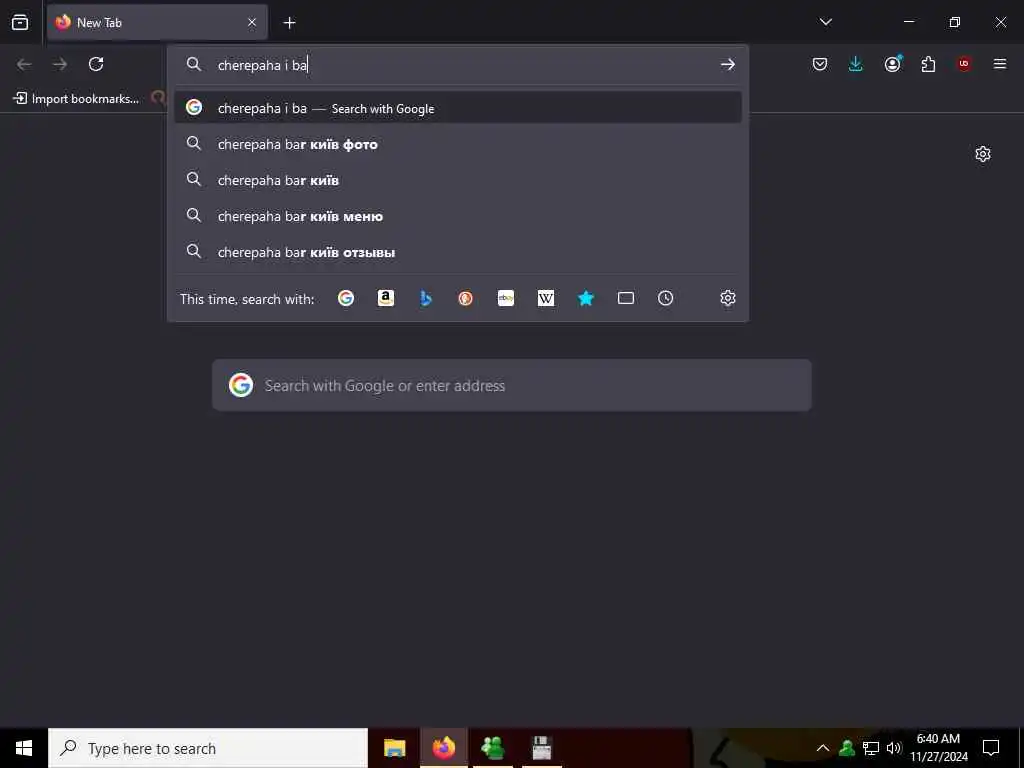
Task: Search this time with DuckDuckGo
Action: (466, 298)
